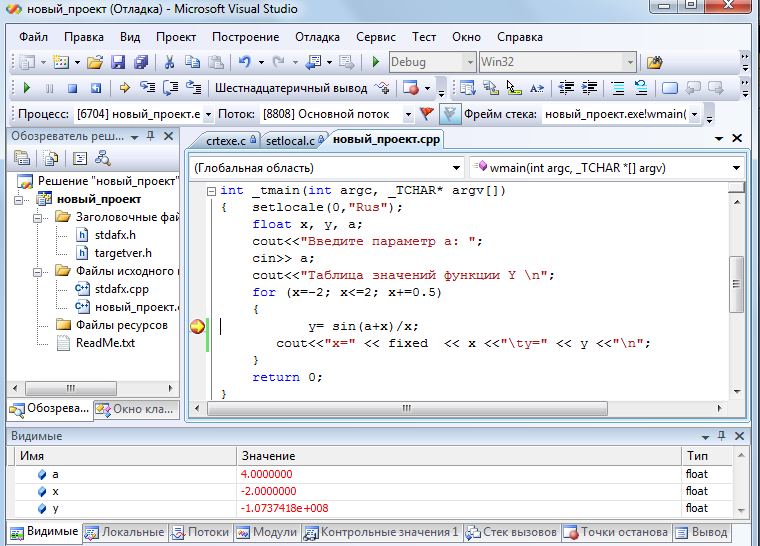The image size is (760, 546).
Task: Open the Отладка menu
Action: pos(318,37)
